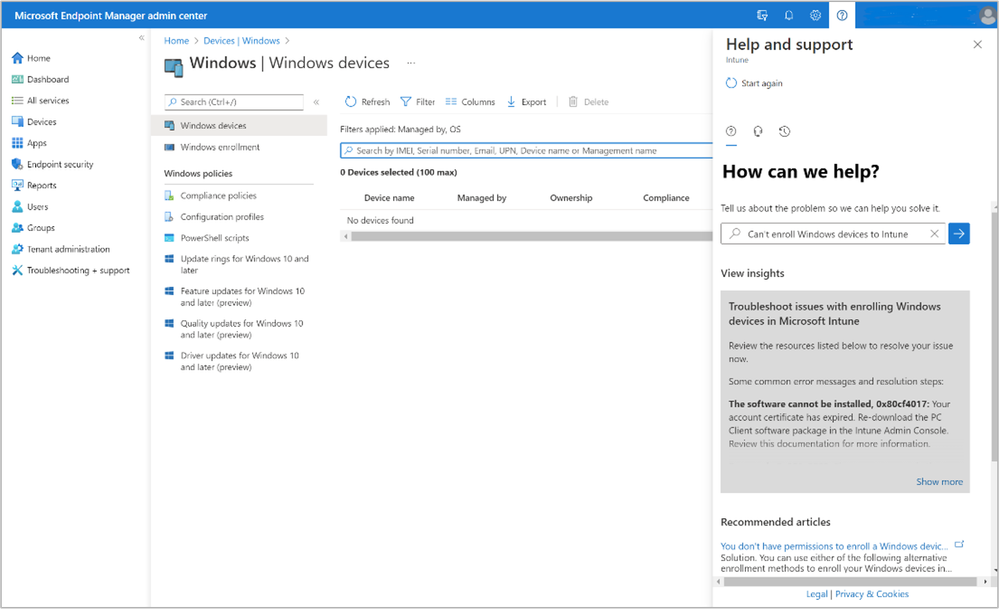
Task: Open Groups in left sidebar
Action: [x=33, y=227]
